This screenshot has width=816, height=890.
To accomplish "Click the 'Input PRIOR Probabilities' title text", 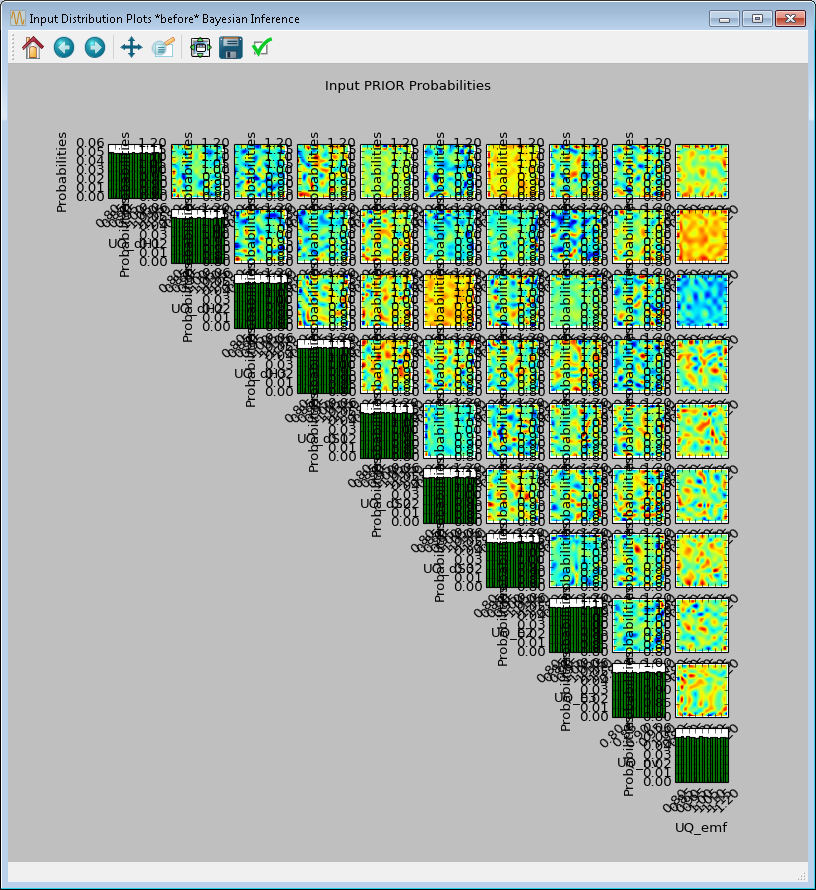I will point(408,86).
